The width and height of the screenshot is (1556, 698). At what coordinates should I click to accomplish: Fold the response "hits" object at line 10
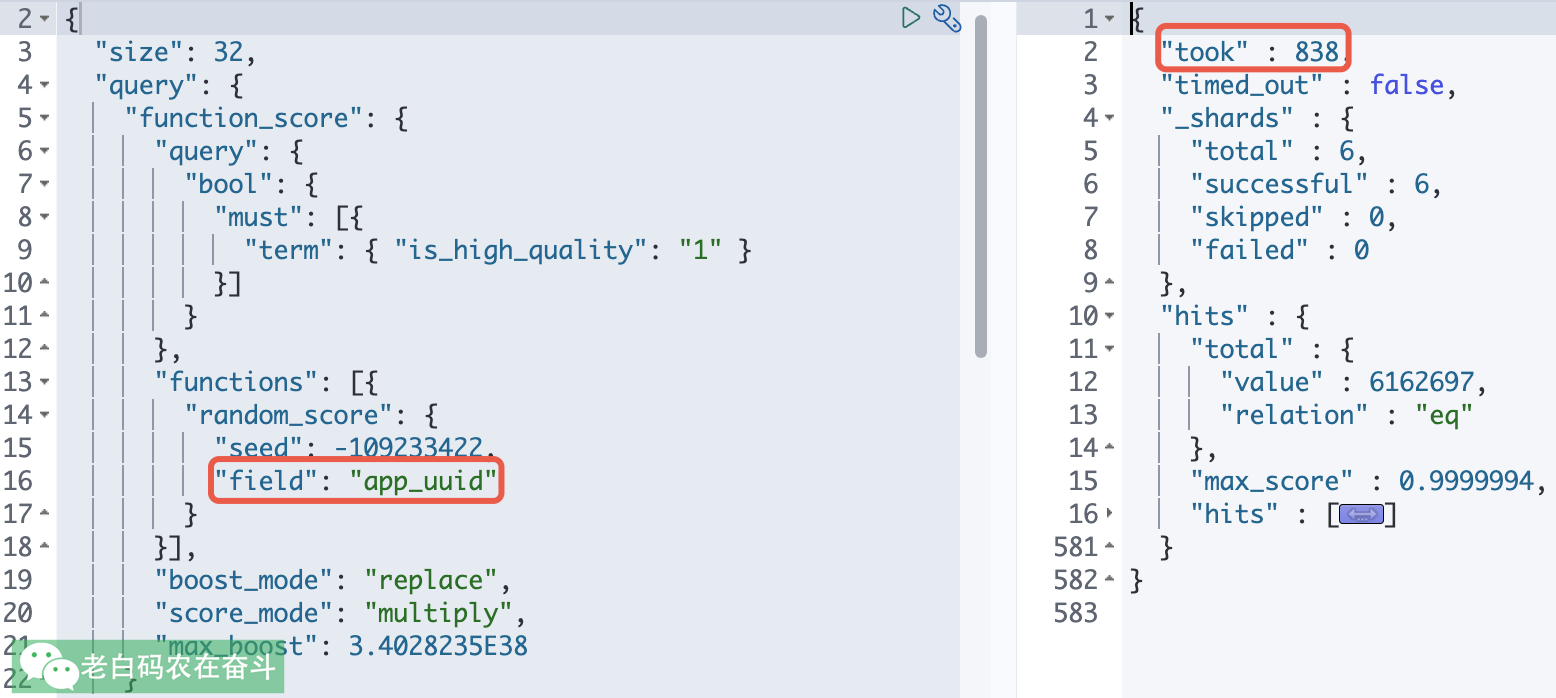click(1110, 317)
